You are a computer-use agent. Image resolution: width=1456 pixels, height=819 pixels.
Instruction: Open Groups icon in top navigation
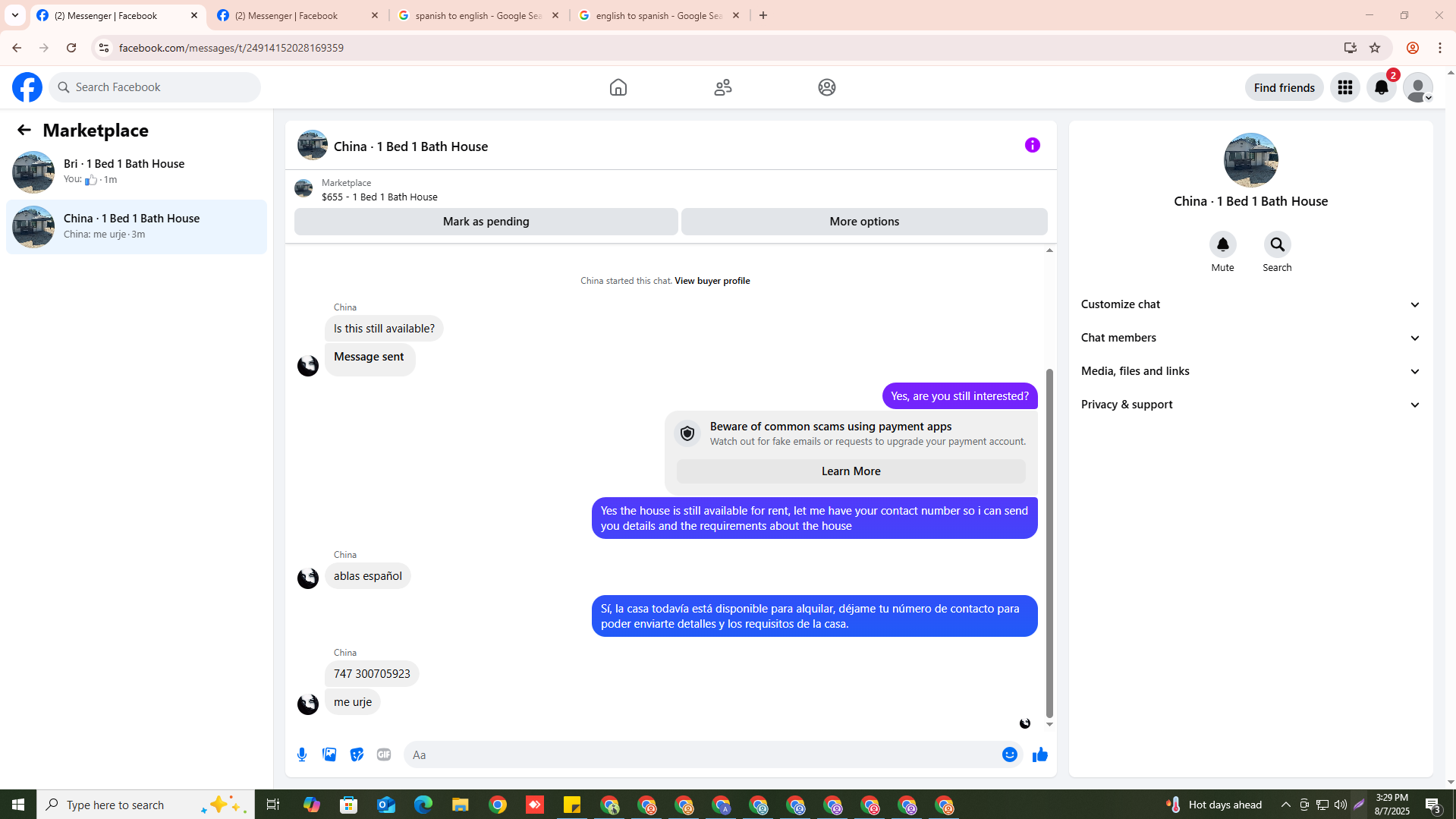click(x=827, y=87)
